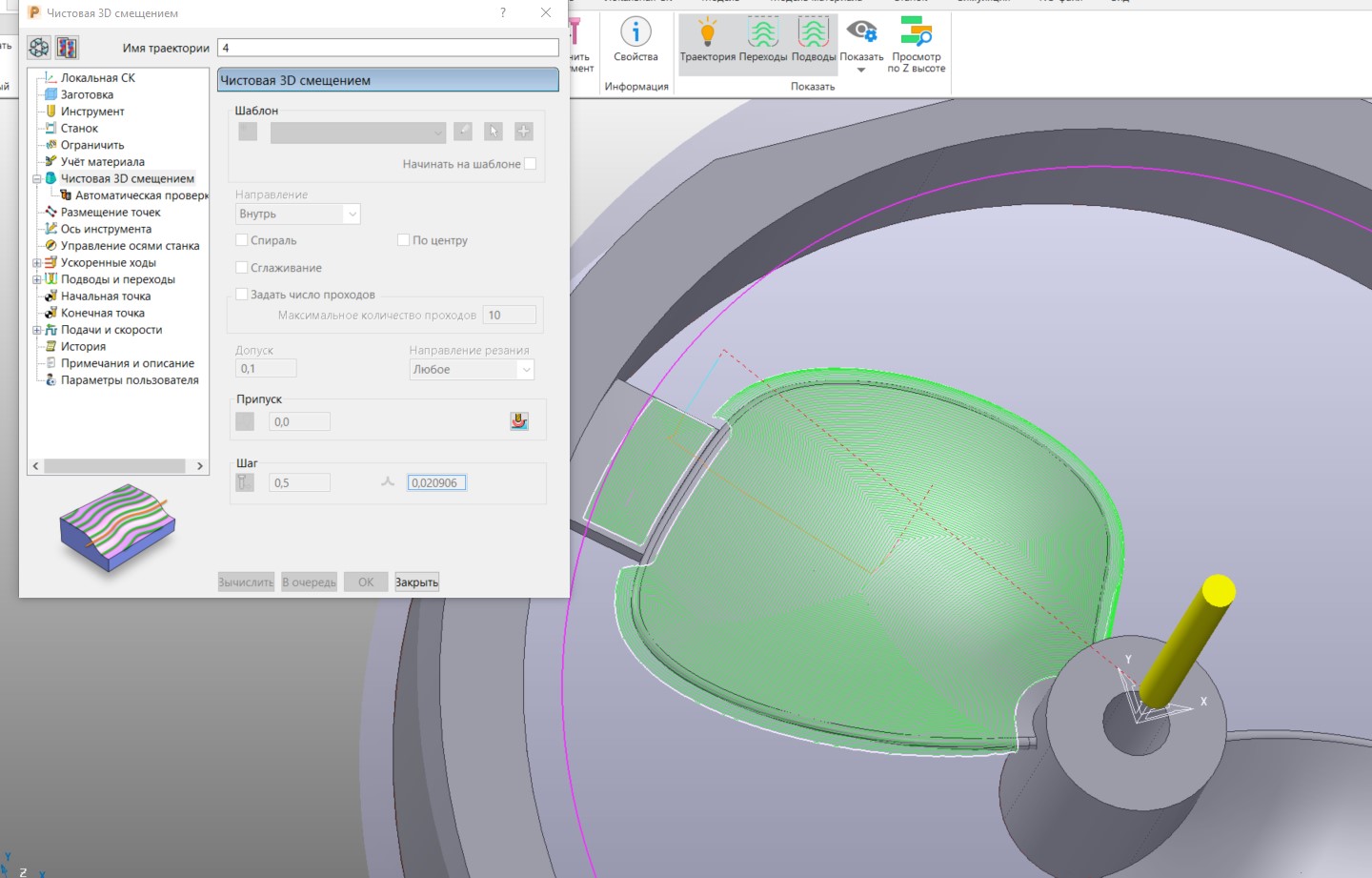Enable the Спираль checkbox

(x=242, y=240)
